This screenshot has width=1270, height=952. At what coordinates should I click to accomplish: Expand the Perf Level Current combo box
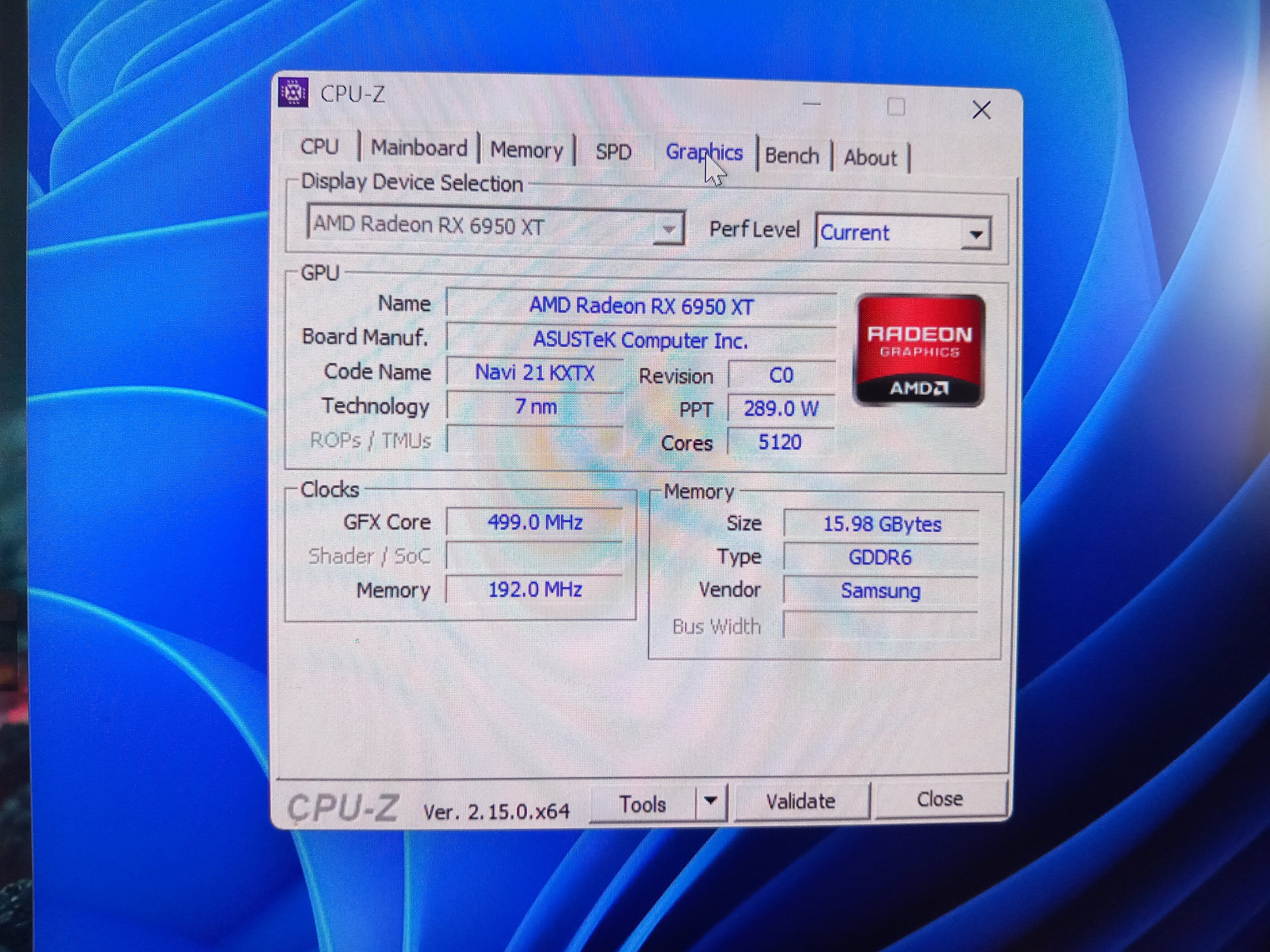coord(975,234)
